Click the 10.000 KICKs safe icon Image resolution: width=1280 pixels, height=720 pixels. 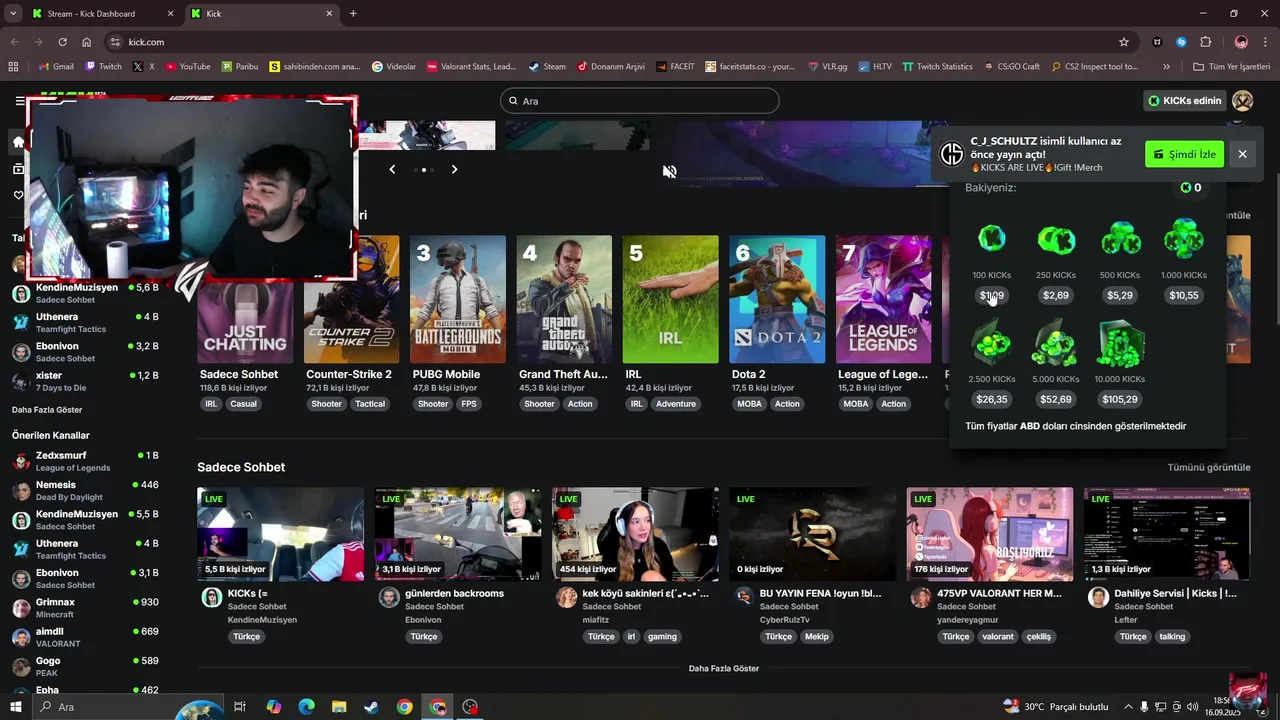click(x=1120, y=345)
